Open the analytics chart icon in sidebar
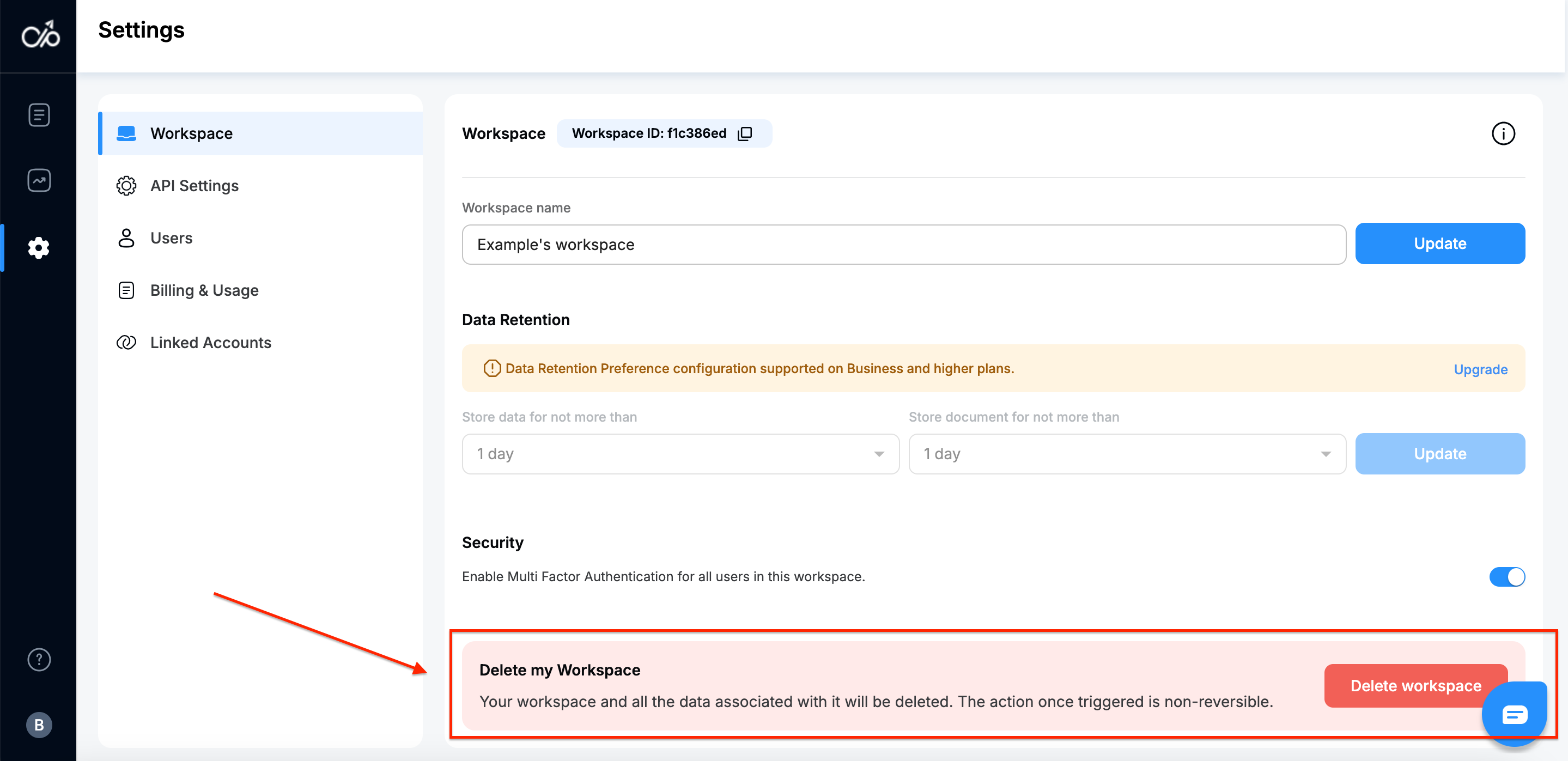This screenshot has width=1568, height=761. [39, 180]
